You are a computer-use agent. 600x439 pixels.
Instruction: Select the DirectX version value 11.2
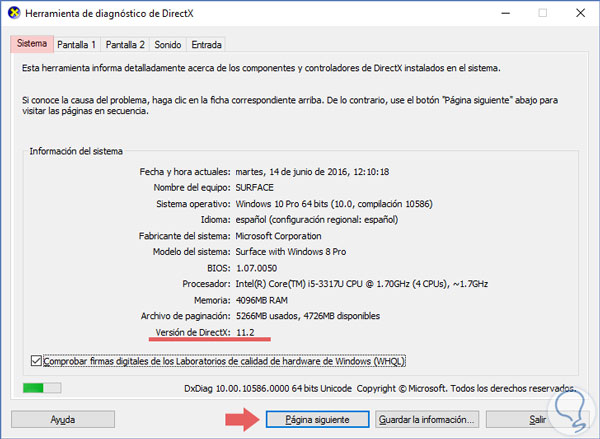(245, 332)
